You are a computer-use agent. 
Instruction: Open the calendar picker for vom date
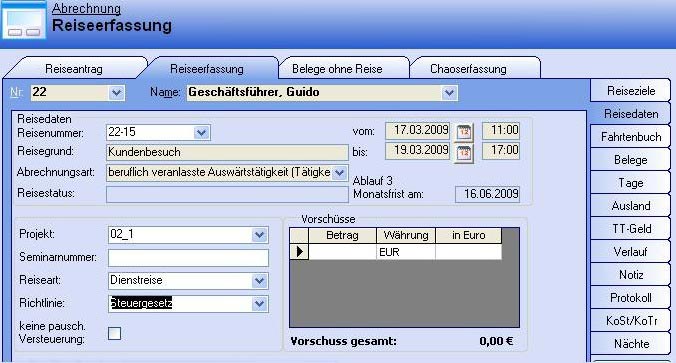tap(464, 131)
